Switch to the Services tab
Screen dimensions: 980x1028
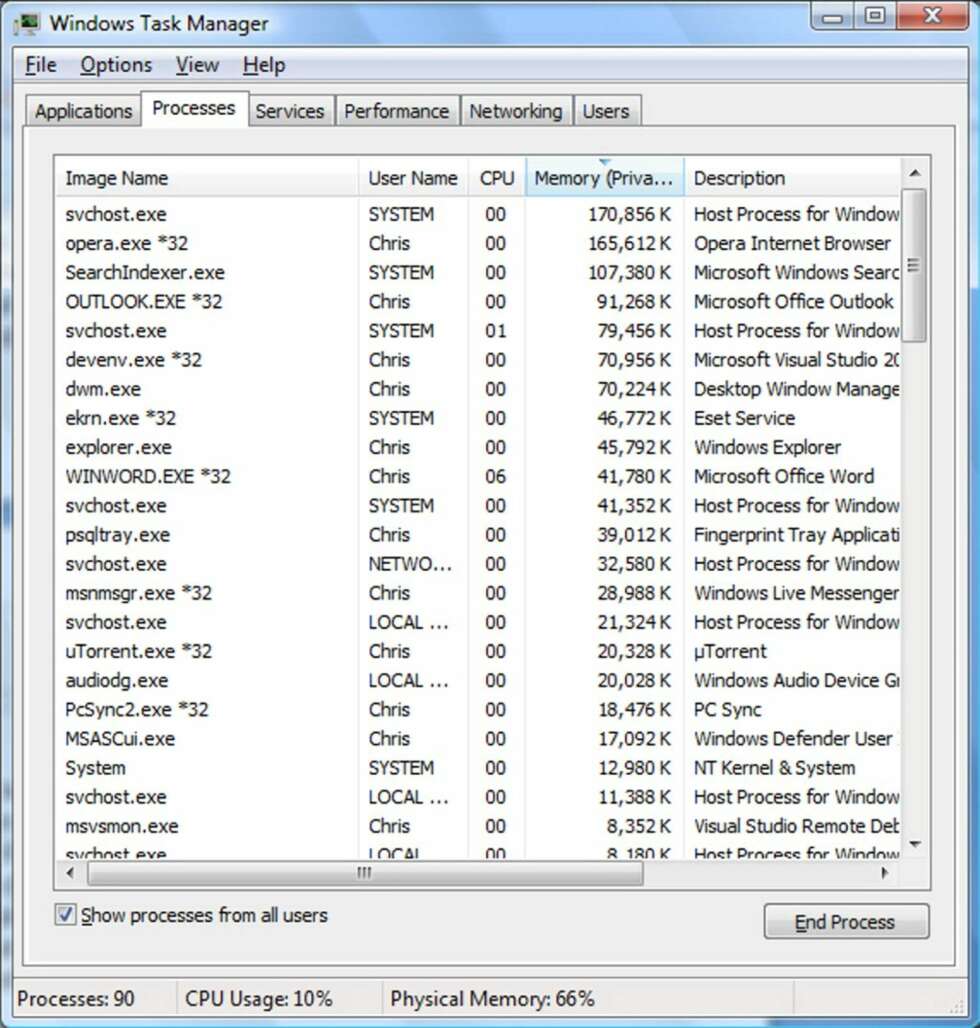[290, 111]
